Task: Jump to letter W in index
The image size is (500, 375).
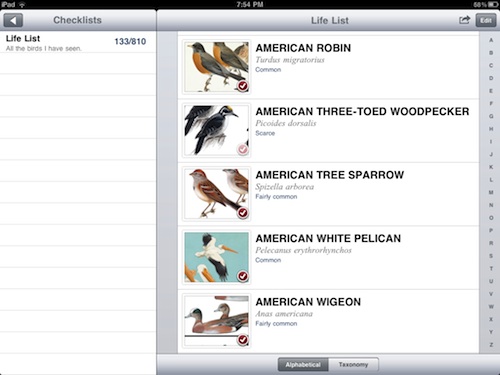Action: pos(491,306)
